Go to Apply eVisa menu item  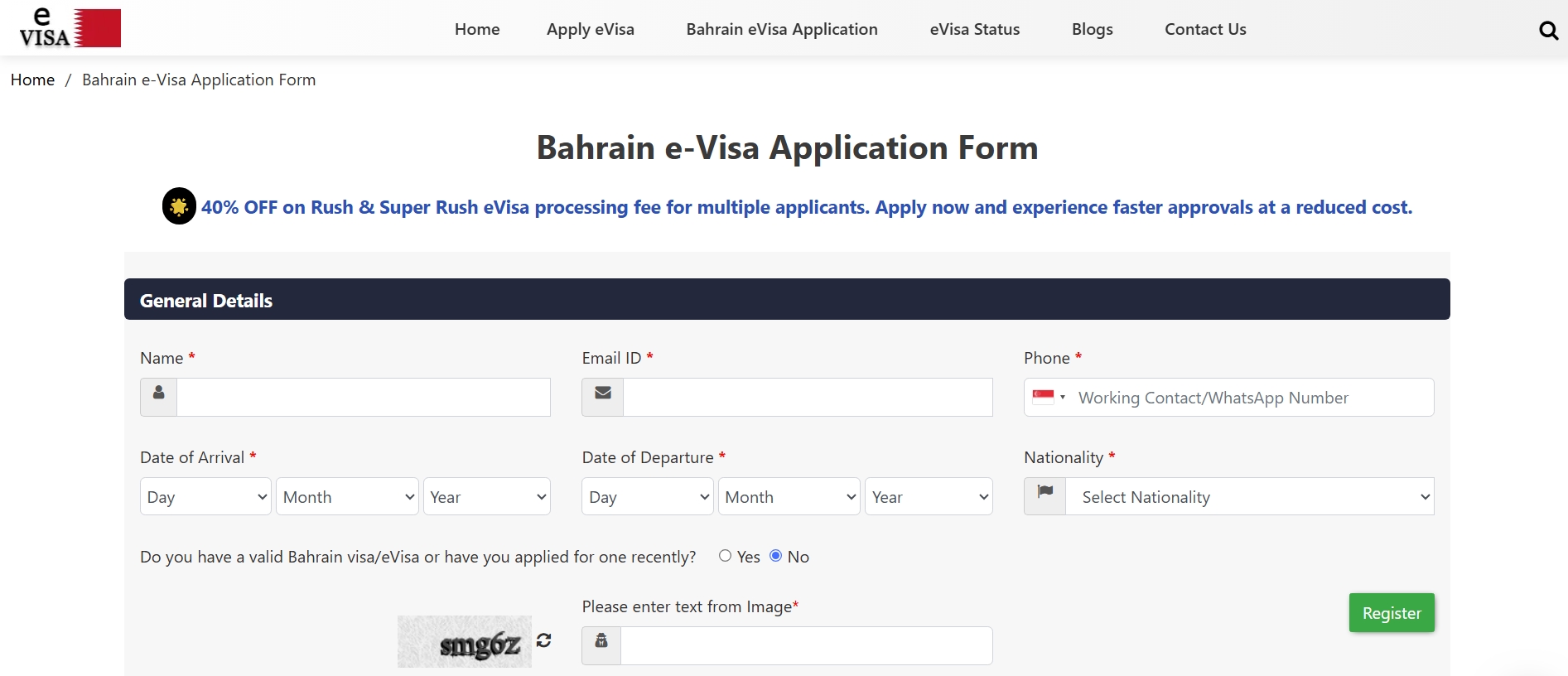pos(591,29)
